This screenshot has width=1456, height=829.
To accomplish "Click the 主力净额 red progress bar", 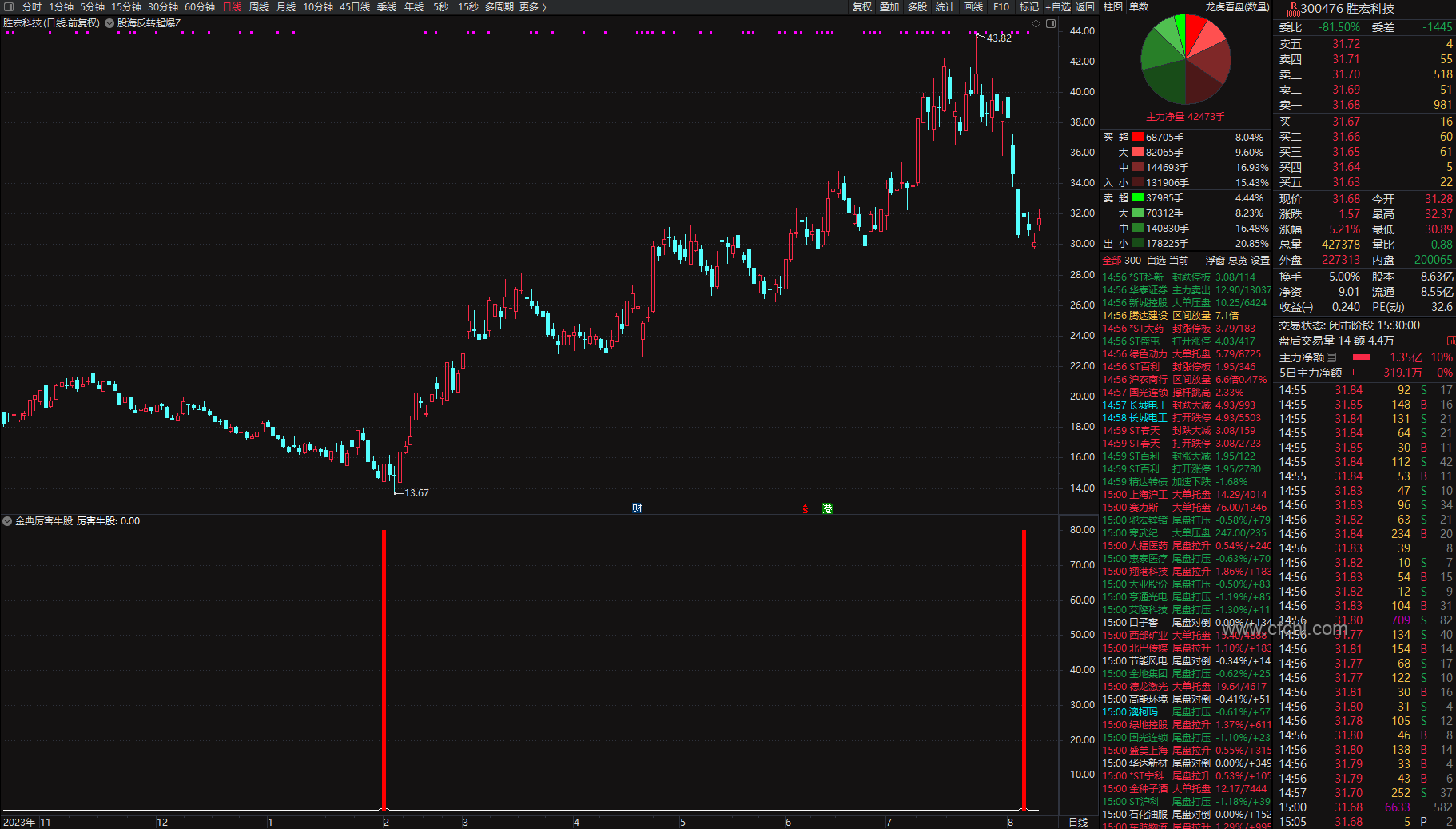I will 1362,357.
